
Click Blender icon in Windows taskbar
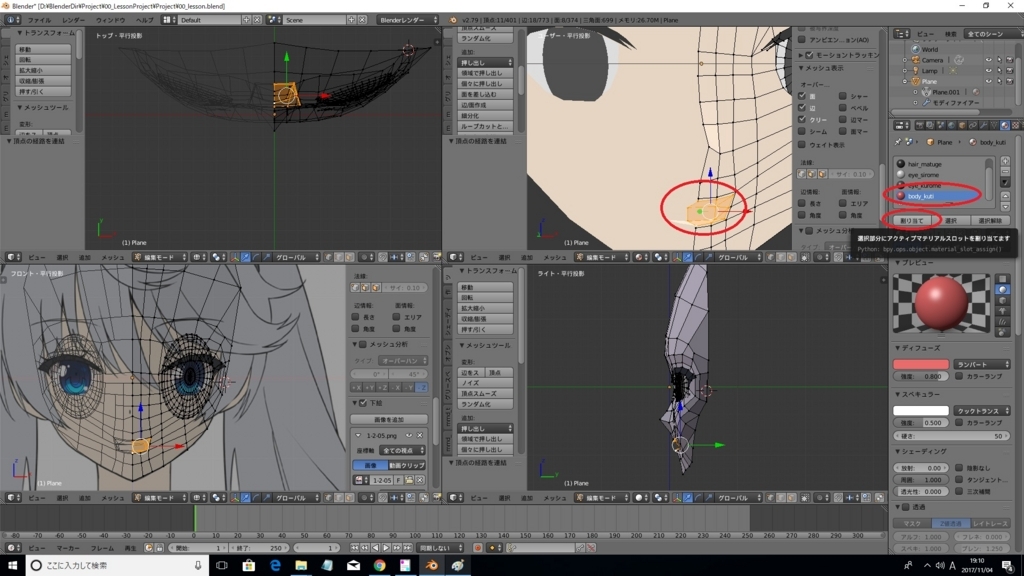point(432,566)
